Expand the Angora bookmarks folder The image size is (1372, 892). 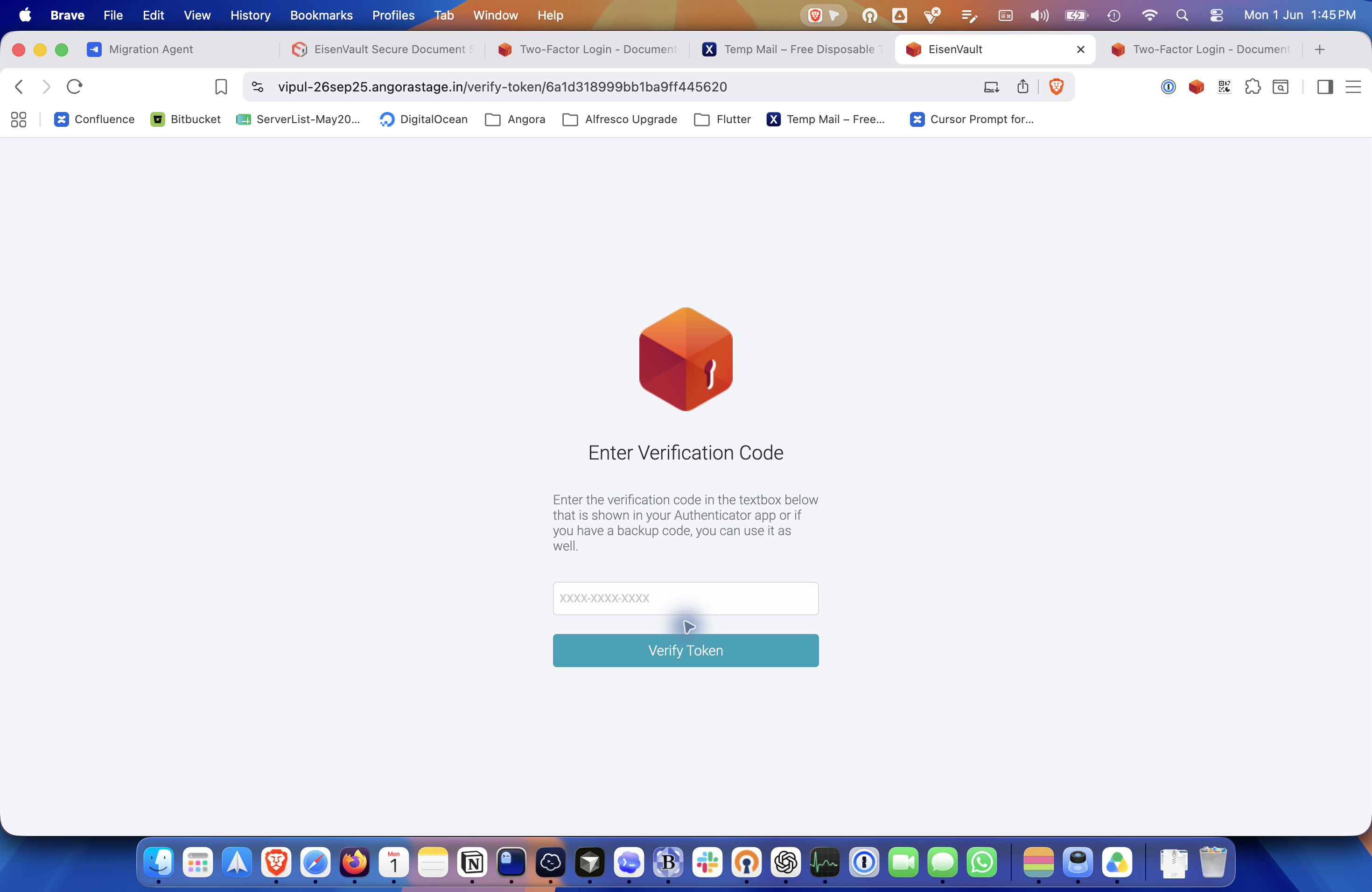tap(515, 119)
